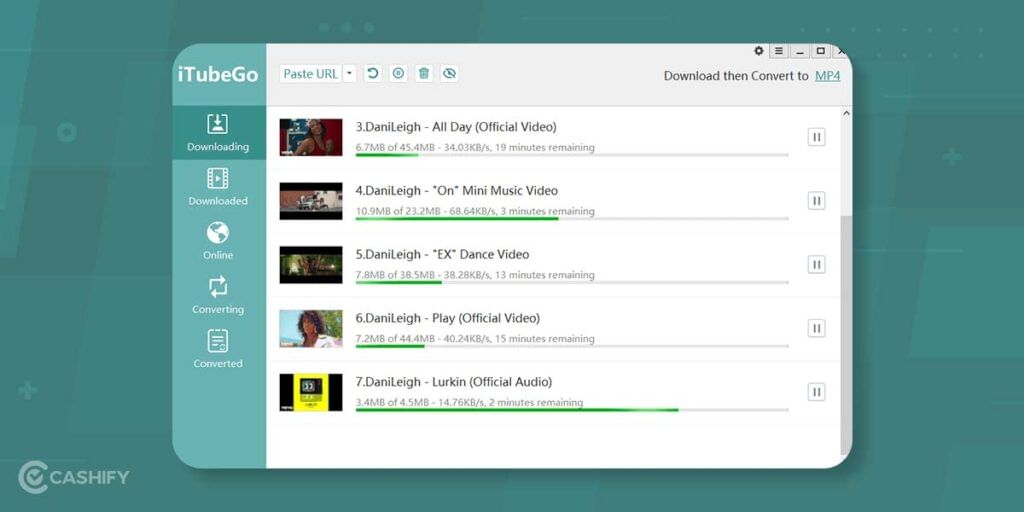Click the vertical scrollbar thumb
The image size is (1024, 512).
tap(846, 335)
